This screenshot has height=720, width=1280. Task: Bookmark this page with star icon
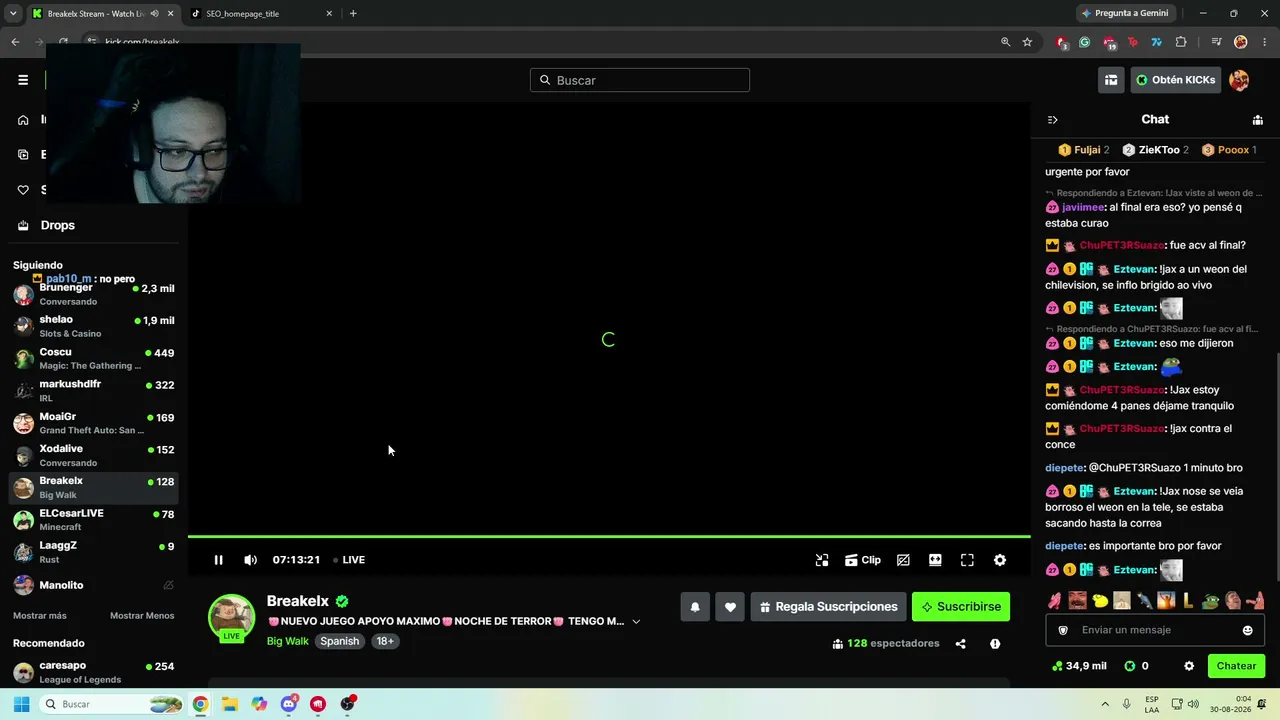click(x=1027, y=42)
